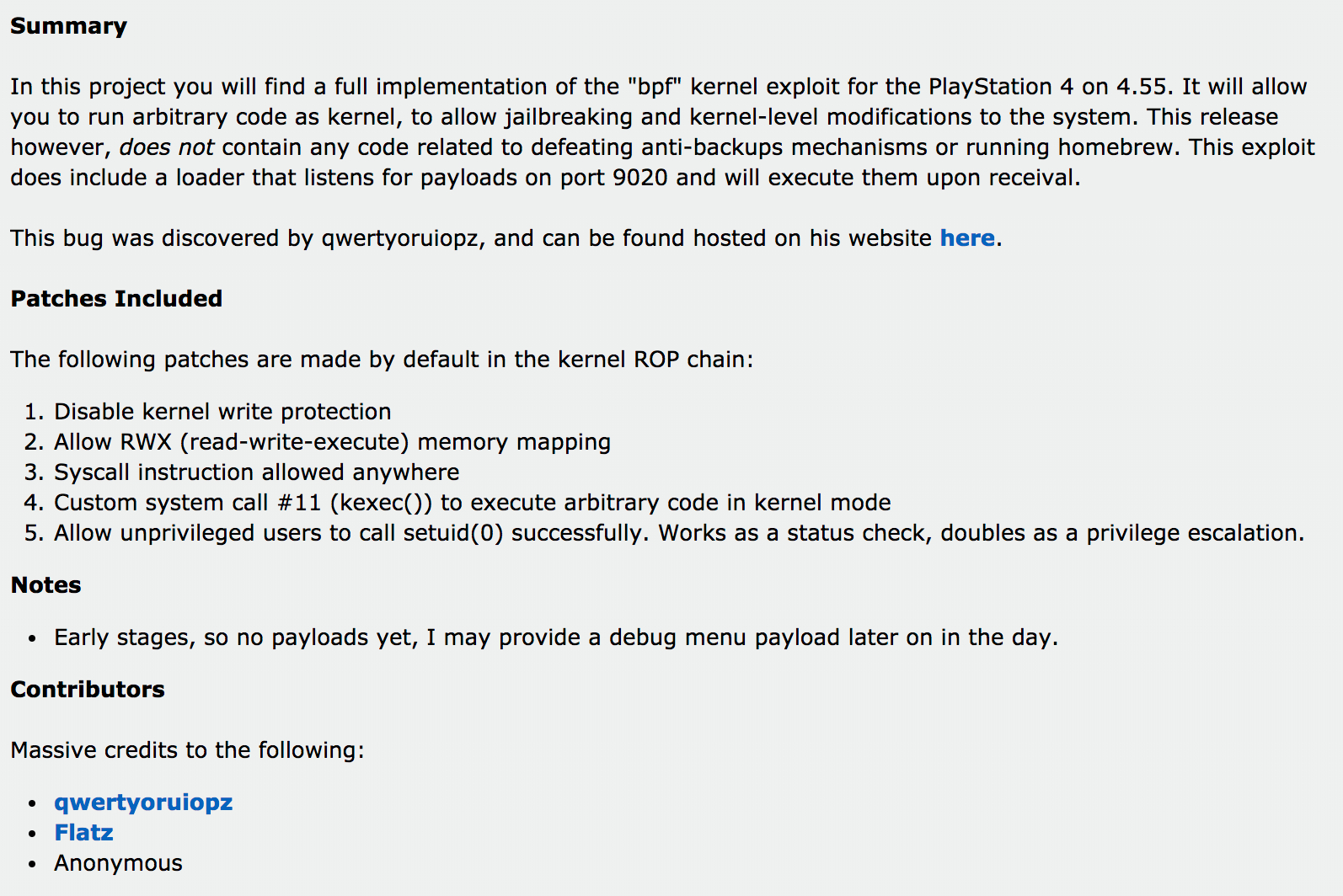Click the "Early stages" note bullet text
The height and width of the screenshot is (896, 1343).
coord(555,637)
